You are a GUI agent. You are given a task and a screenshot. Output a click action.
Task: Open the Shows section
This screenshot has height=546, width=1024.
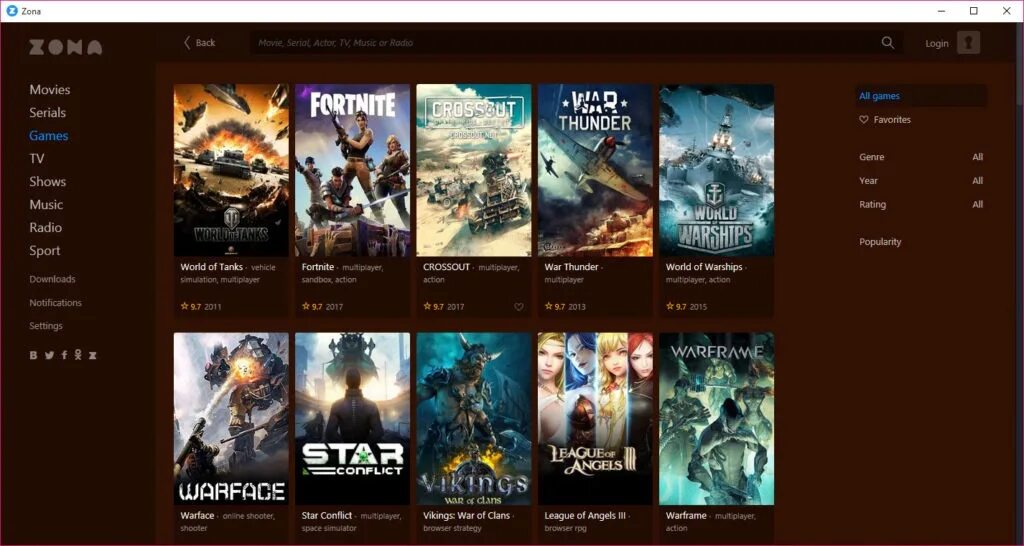coord(47,182)
